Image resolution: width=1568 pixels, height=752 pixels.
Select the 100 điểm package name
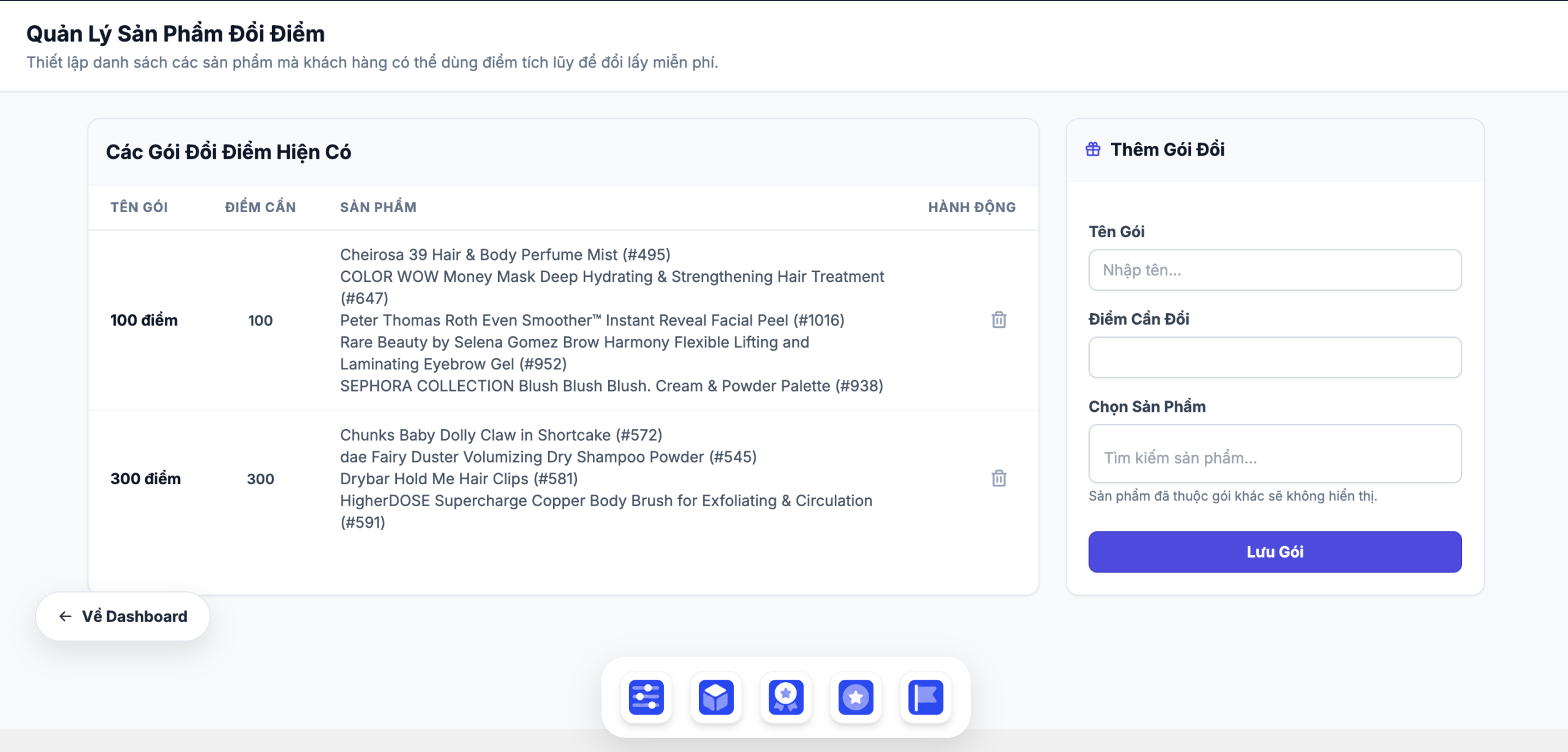click(x=144, y=320)
